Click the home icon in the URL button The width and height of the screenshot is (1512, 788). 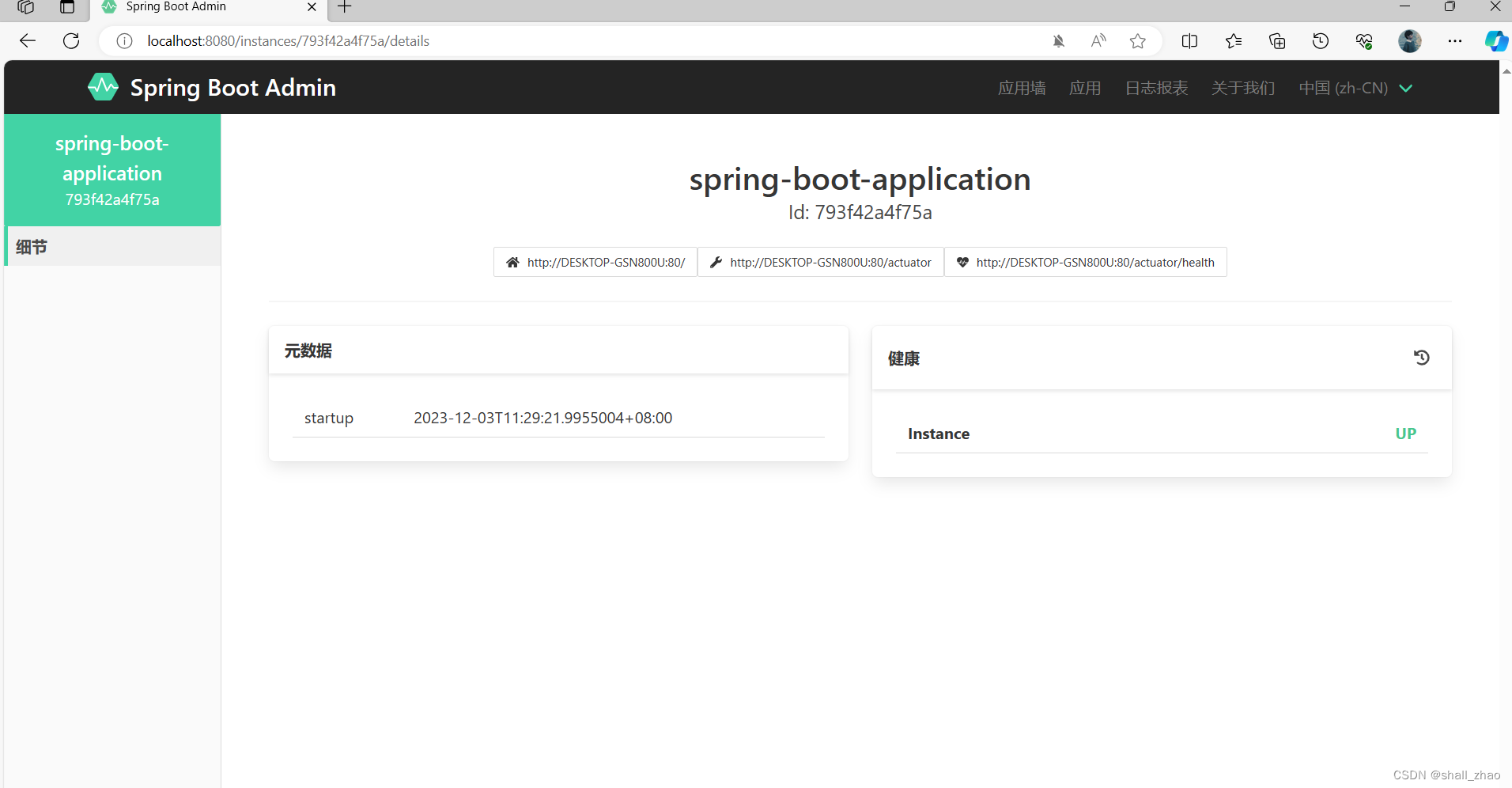tap(512, 262)
